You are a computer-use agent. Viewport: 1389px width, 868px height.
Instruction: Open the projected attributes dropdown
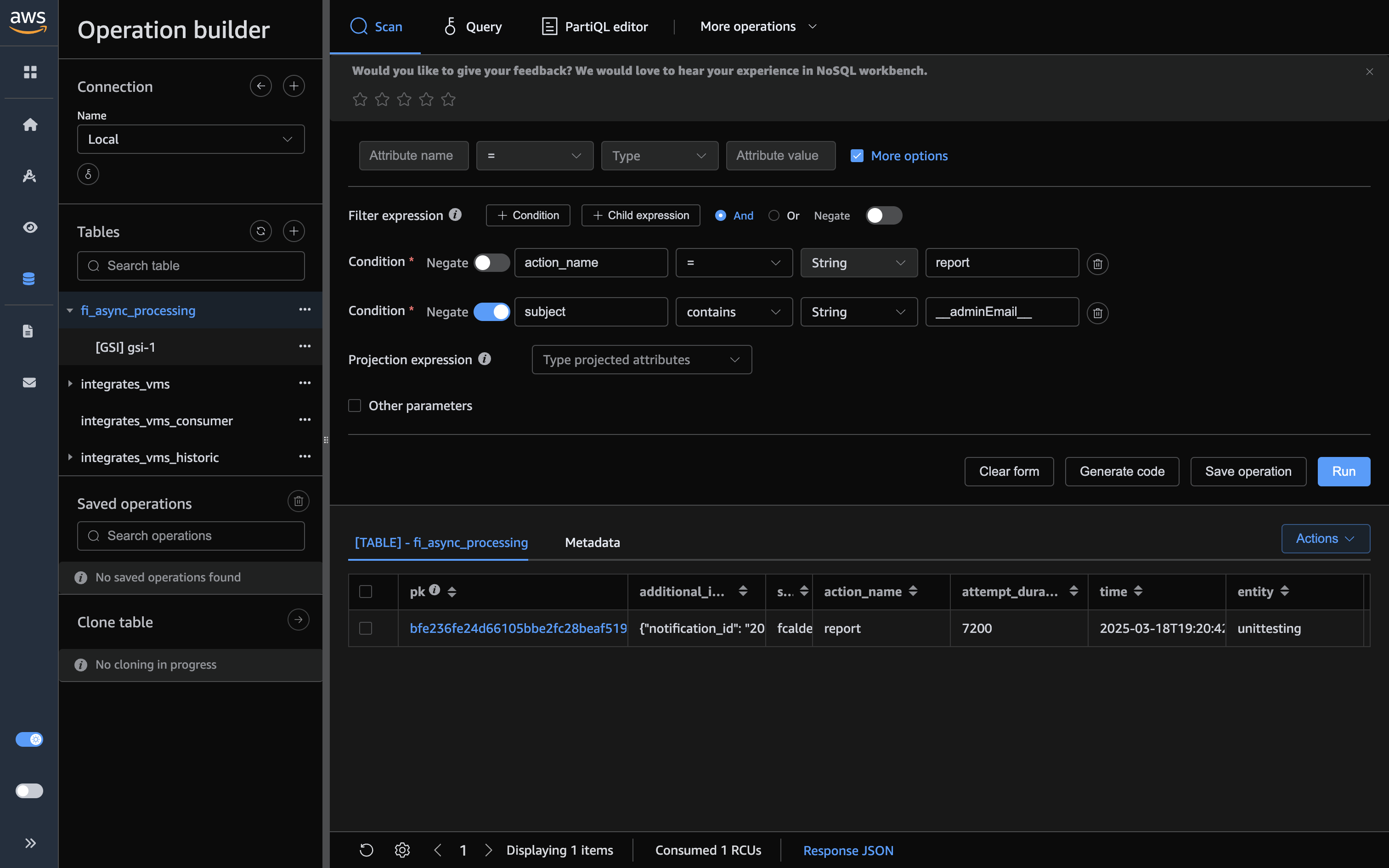tap(642, 359)
